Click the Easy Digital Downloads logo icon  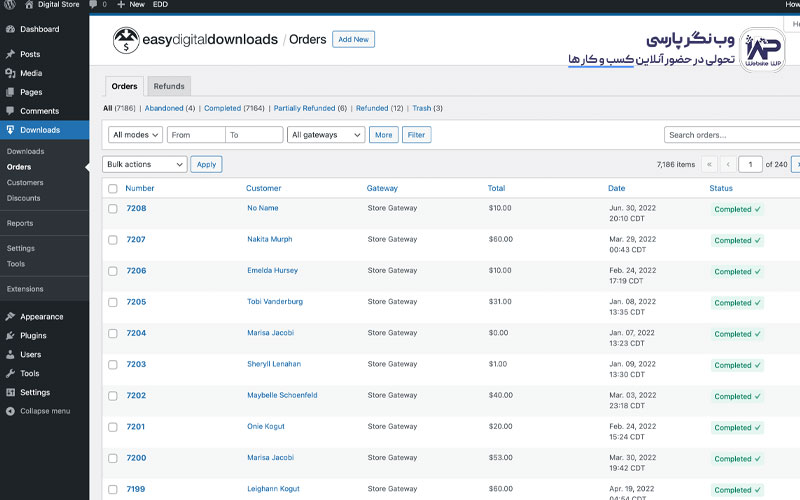pyautogui.click(x=126, y=40)
